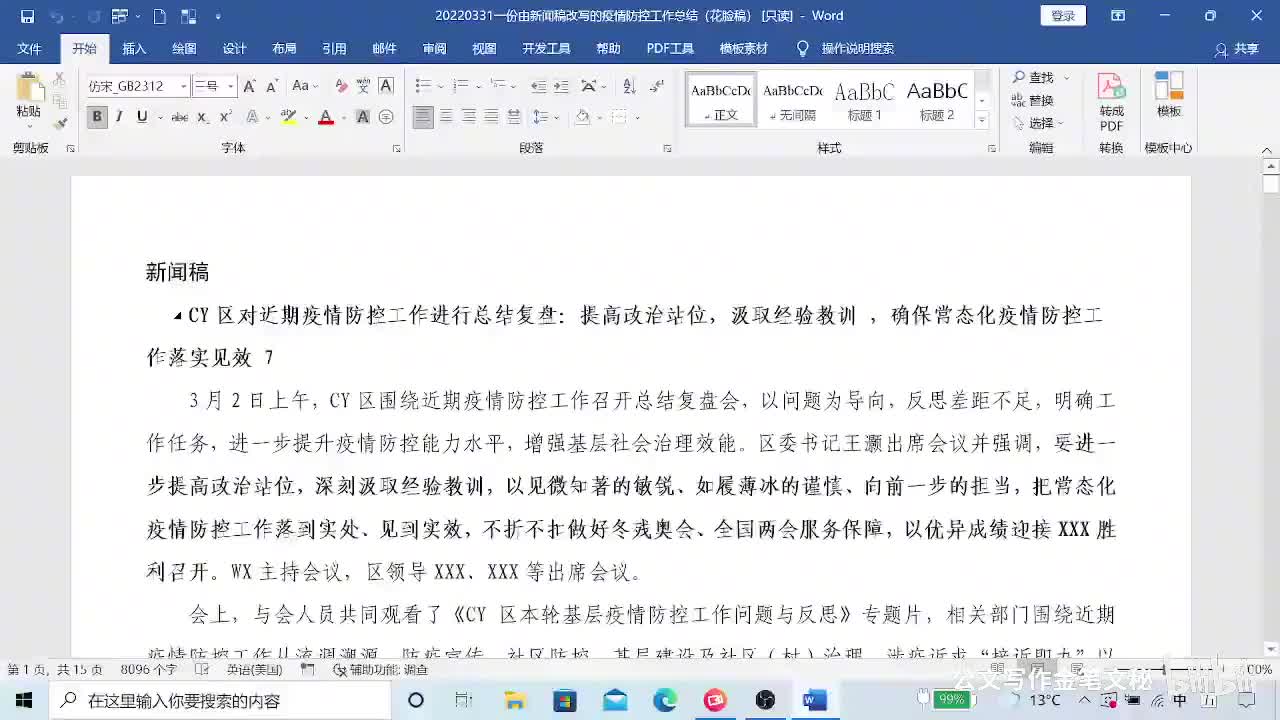Apply yellow text highlight color
The image size is (1280, 720).
(x=288, y=117)
